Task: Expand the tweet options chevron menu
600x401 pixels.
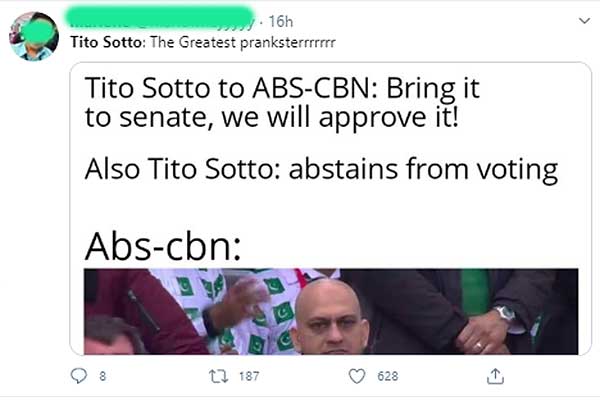Action: pyautogui.click(x=584, y=21)
